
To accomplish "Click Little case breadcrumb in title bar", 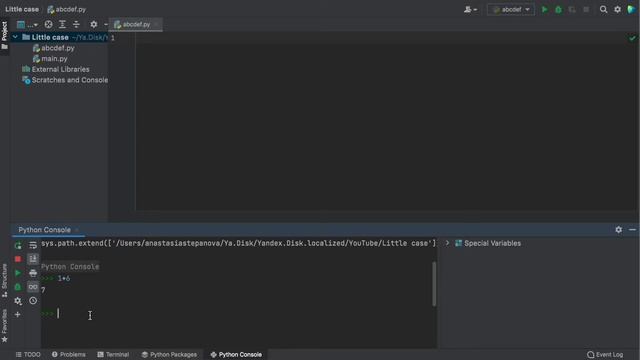I will (x=22, y=9).
